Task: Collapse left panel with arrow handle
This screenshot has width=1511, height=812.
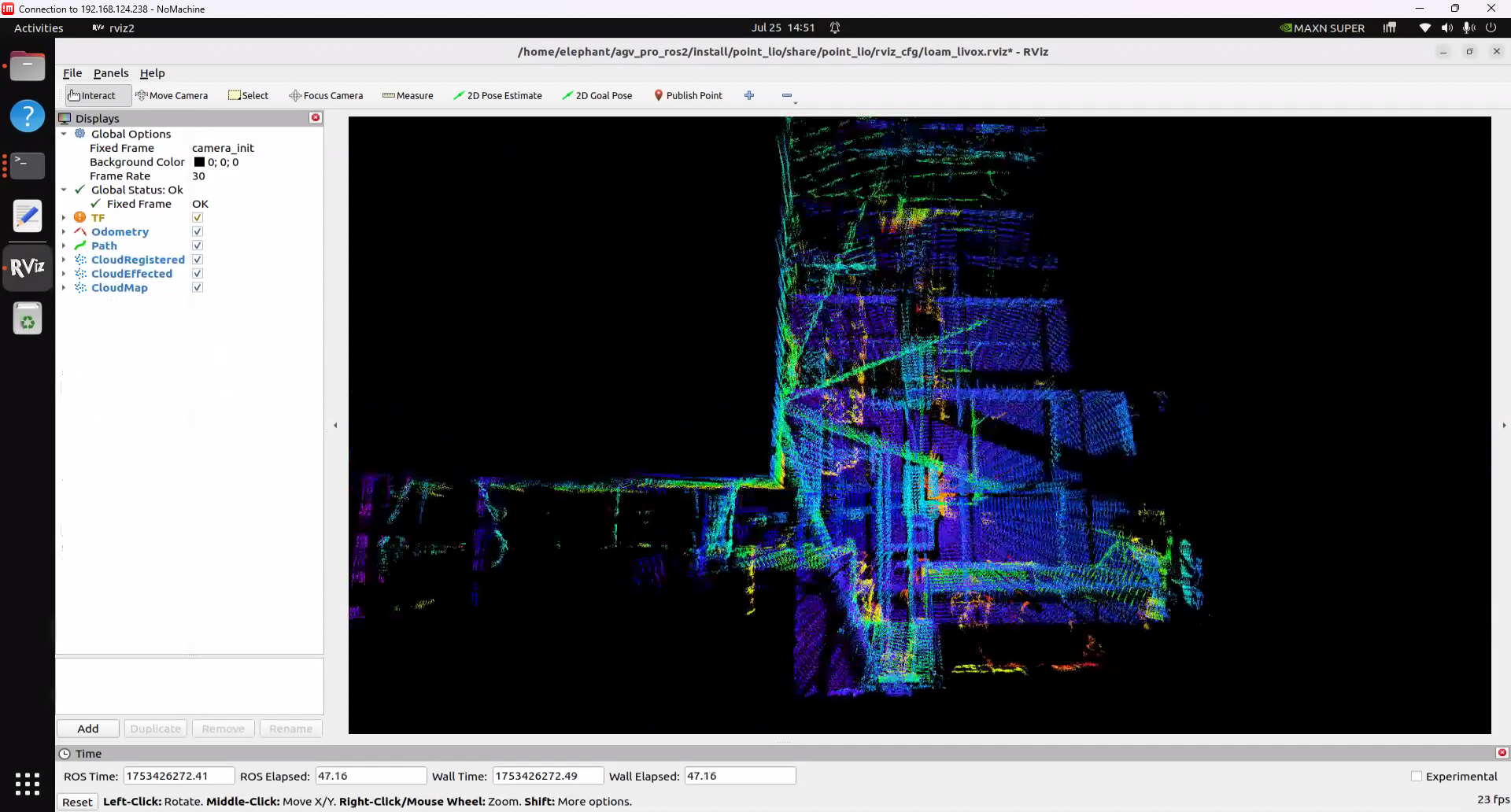Action: (335, 426)
